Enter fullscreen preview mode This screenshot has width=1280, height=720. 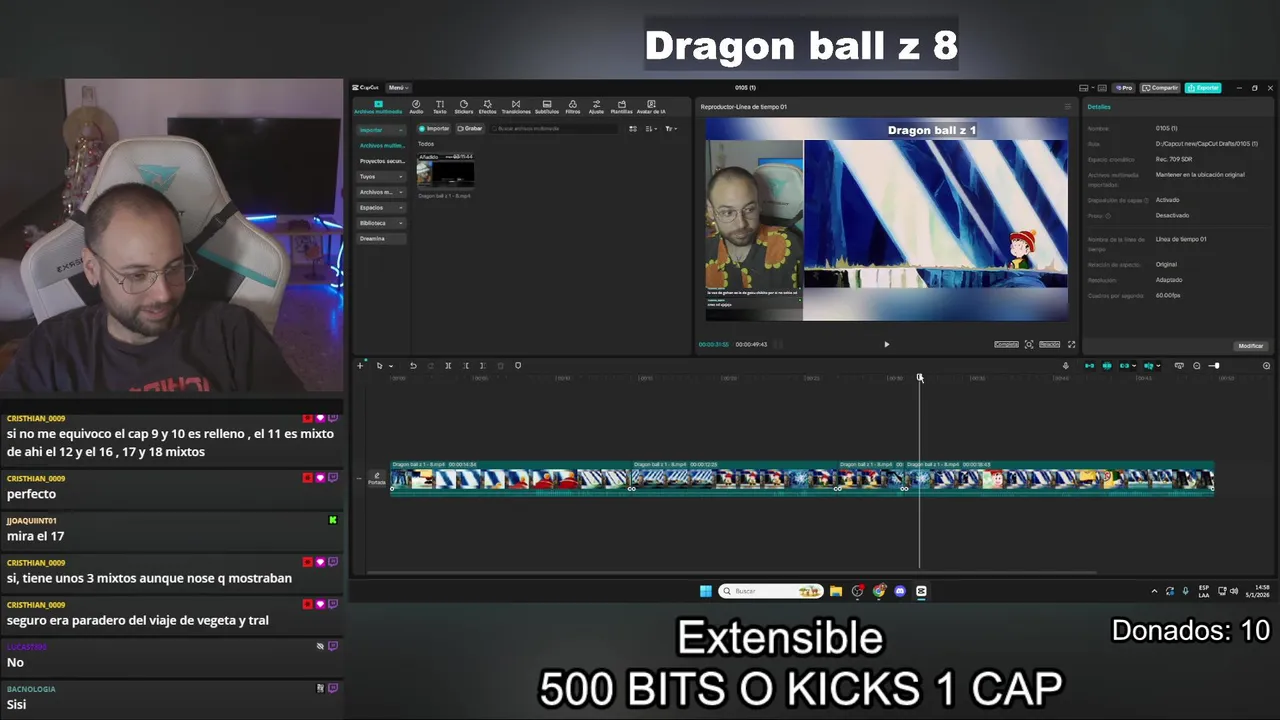click(x=1071, y=344)
